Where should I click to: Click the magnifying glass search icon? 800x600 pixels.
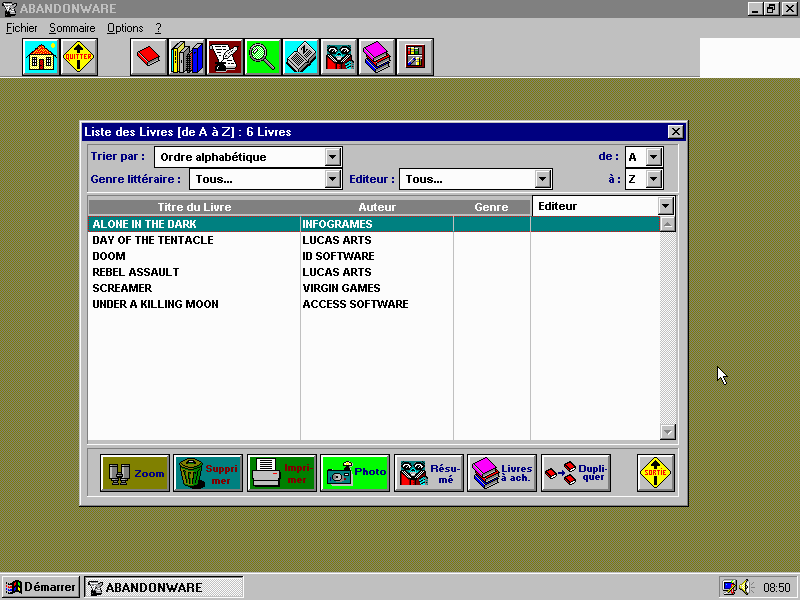pos(262,58)
